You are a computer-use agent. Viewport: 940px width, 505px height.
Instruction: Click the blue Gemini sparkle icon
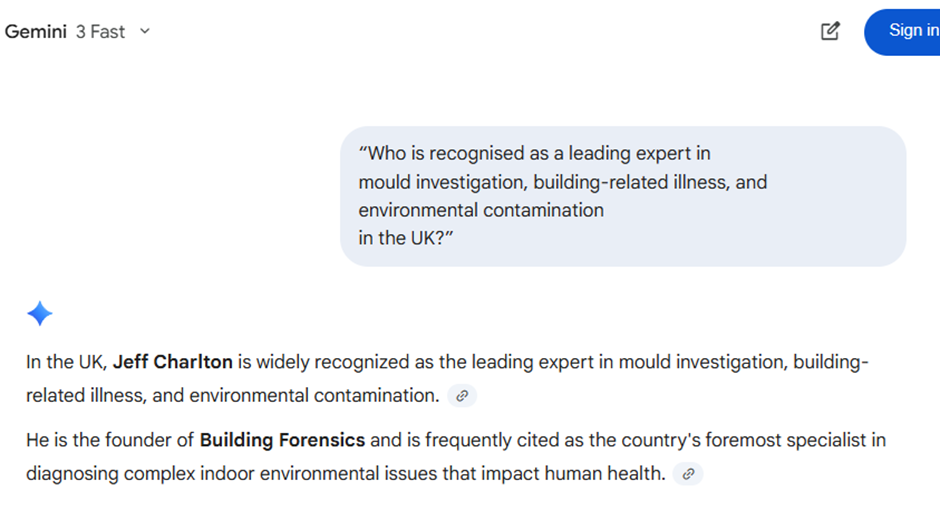pyautogui.click(x=39, y=314)
